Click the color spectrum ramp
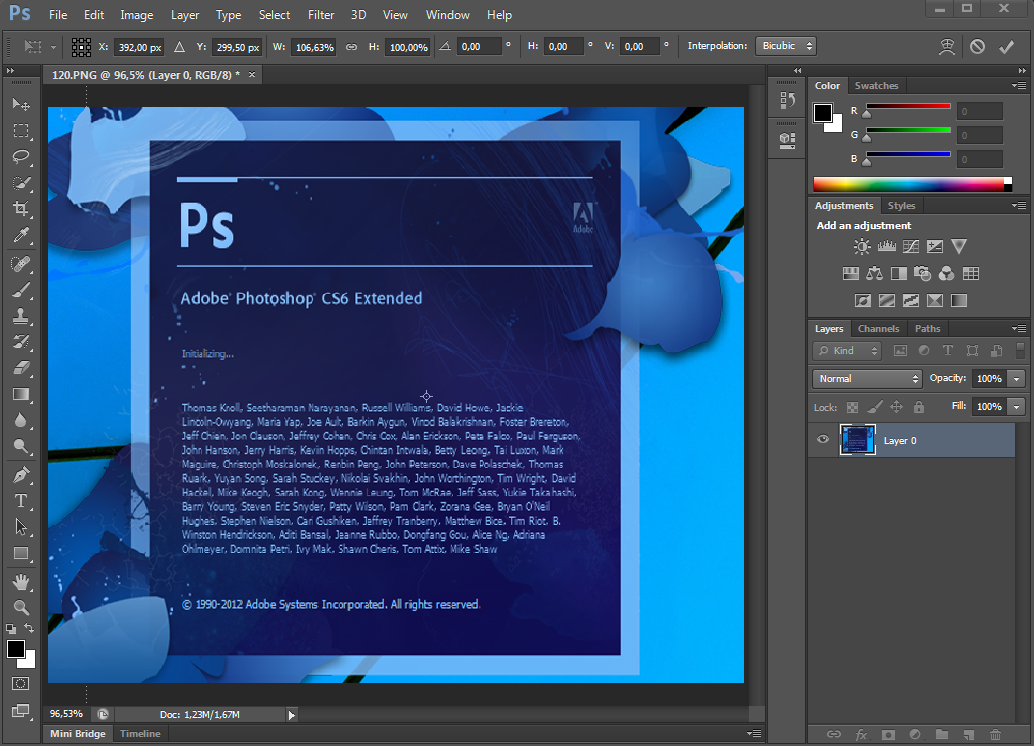Image resolution: width=1034 pixels, height=746 pixels. (908, 184)
